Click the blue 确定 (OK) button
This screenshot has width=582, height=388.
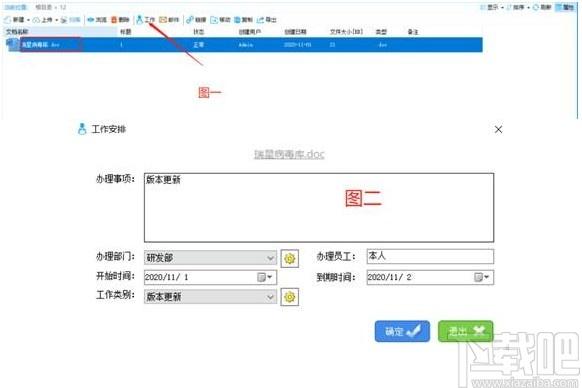[x=402, y=331]
